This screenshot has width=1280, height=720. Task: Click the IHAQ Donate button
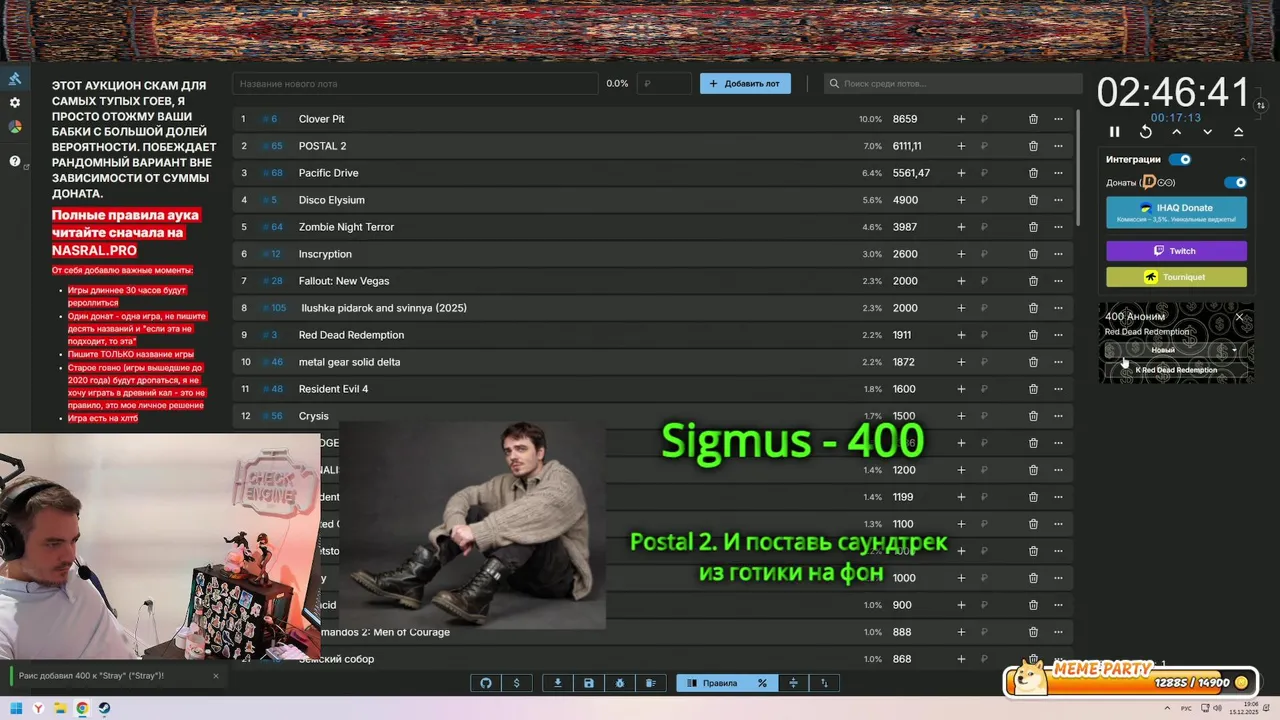[1176, 212]
